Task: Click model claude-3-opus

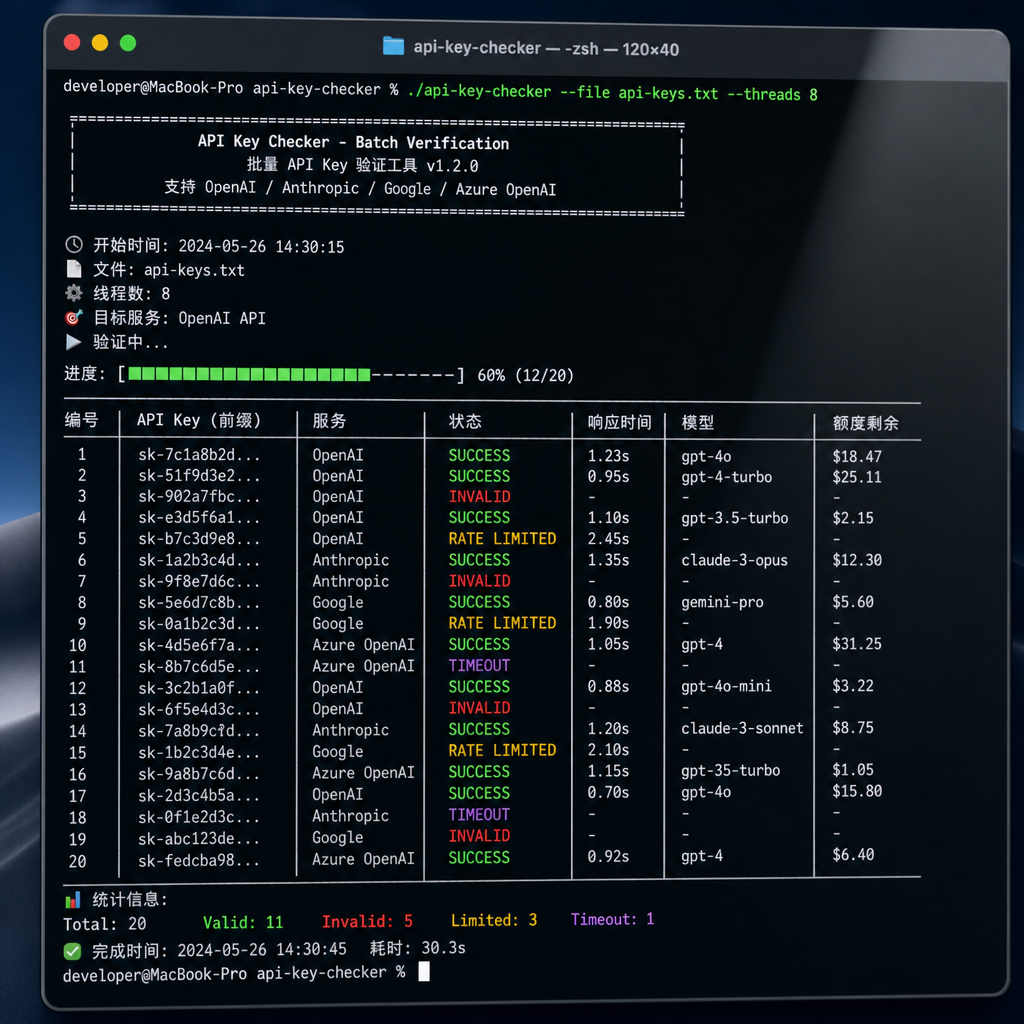Action: [734, 560]
